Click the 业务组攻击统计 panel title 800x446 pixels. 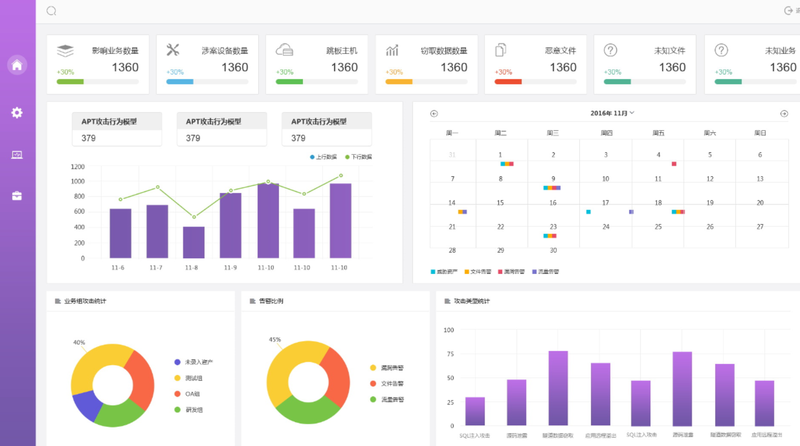(x=85, y=301)
